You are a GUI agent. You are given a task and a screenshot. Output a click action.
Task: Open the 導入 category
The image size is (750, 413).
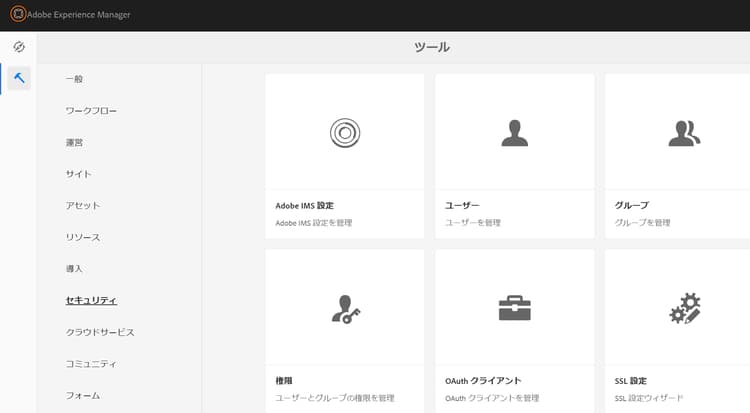[74, 268]
